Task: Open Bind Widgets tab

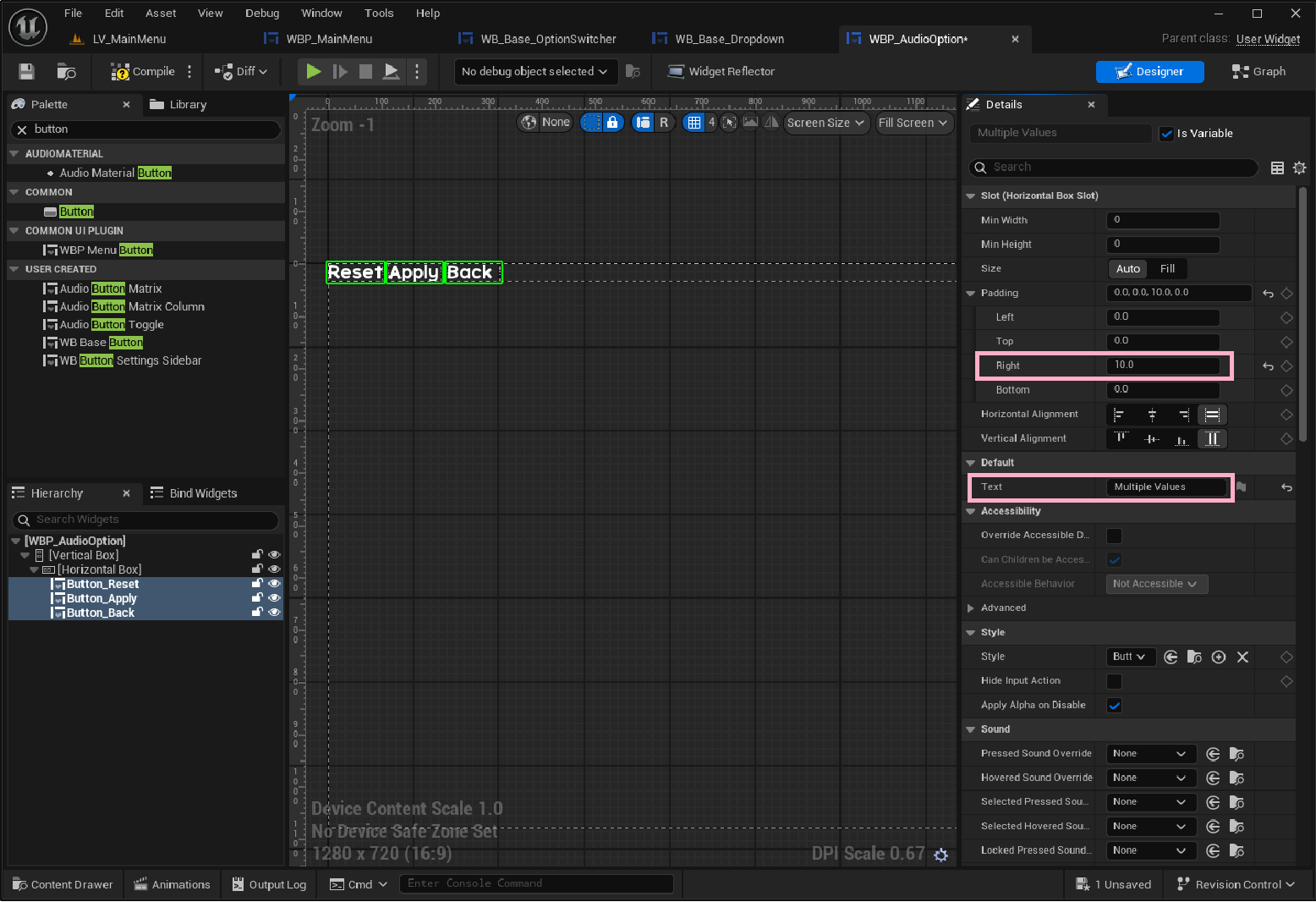Action: click(x=194, y=493)
